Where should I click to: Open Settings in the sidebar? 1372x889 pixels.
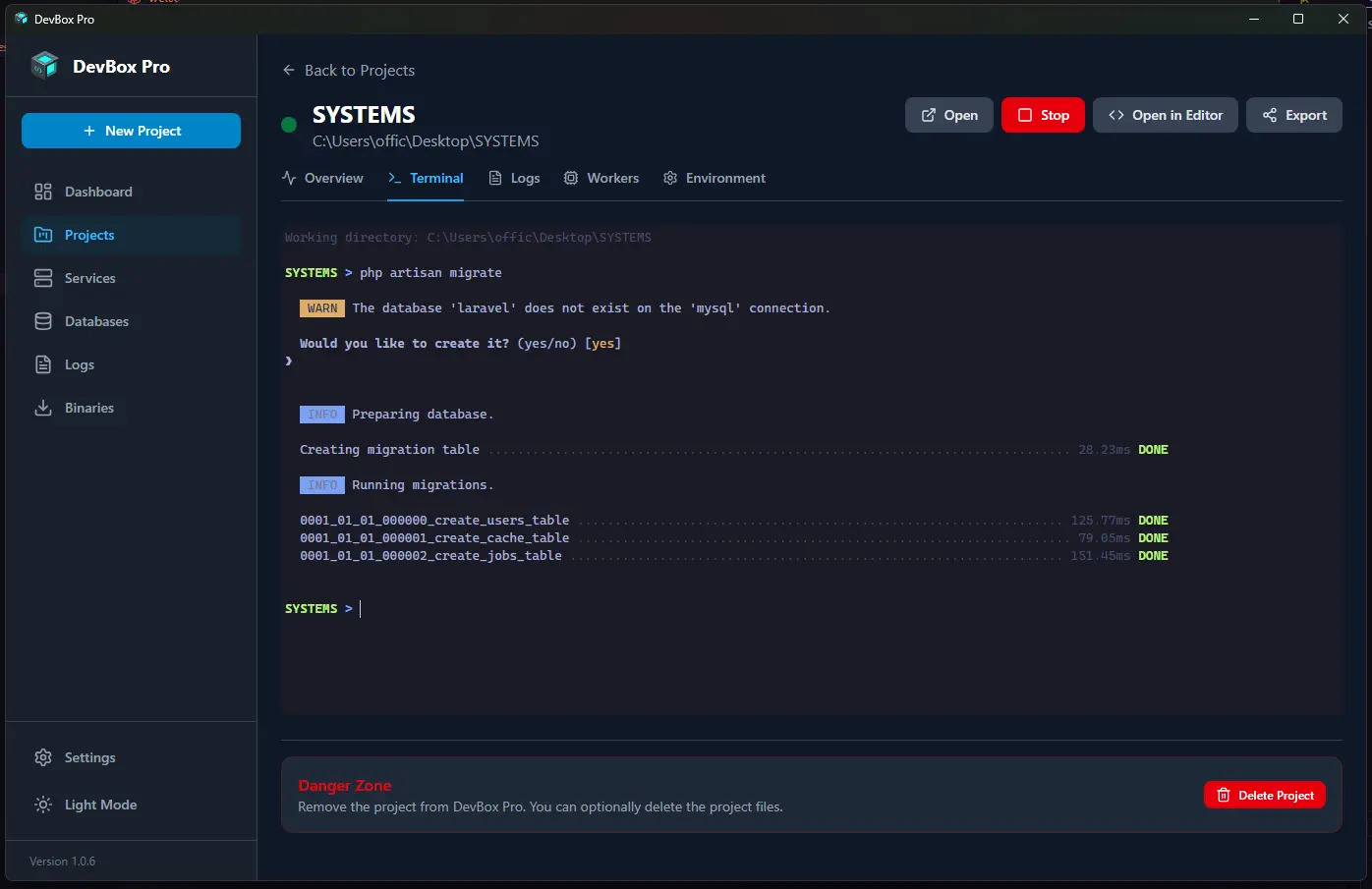tap(131, 757)
